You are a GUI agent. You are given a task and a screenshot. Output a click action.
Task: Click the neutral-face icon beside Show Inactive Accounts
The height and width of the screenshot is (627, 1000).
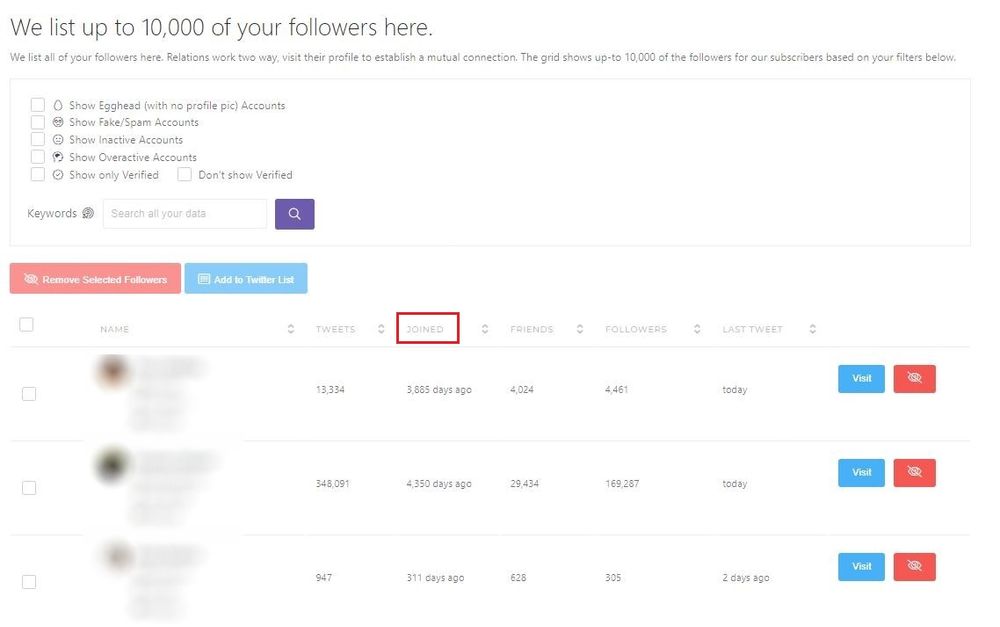click(x=58, y=139)
